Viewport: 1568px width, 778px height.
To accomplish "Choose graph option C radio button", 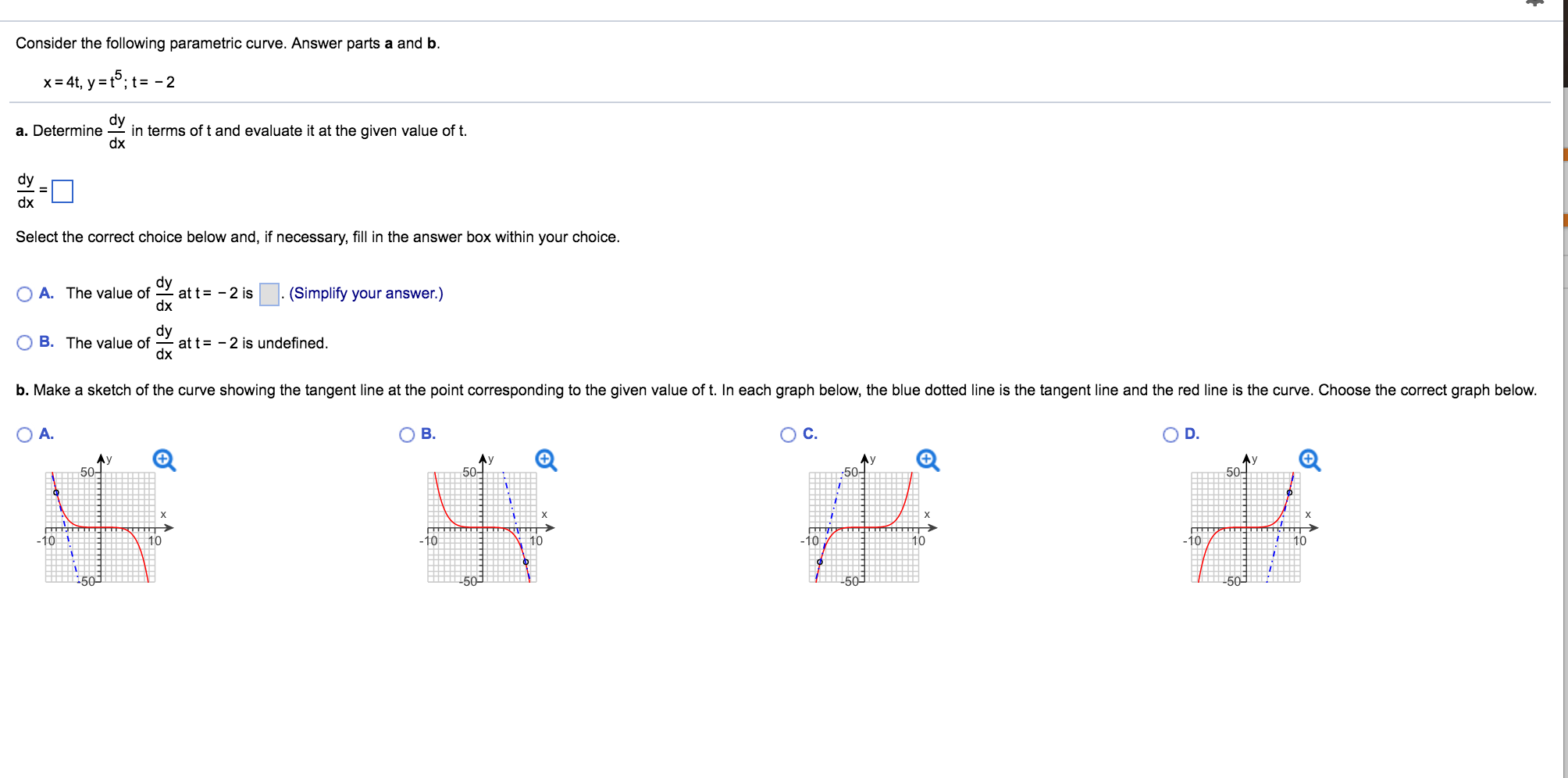I will click(x=789, y=435).
